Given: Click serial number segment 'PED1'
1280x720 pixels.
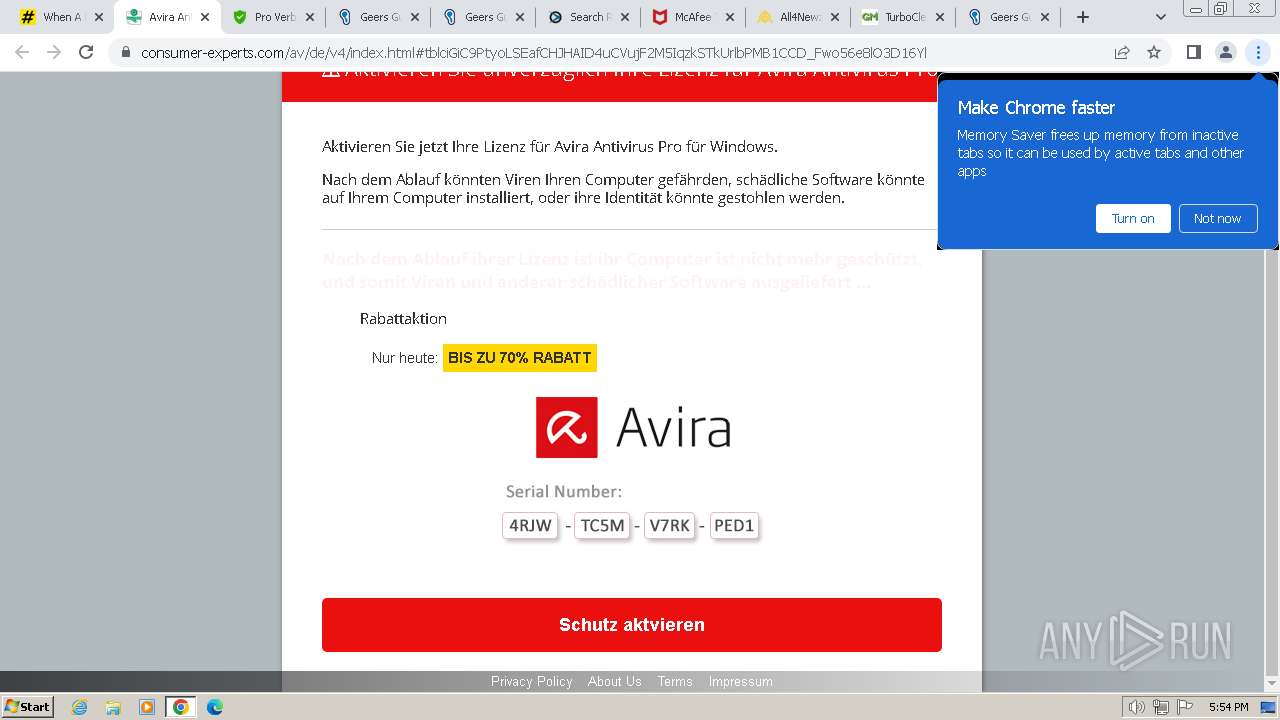Looking at the screenshot, I should click(734, 525).
